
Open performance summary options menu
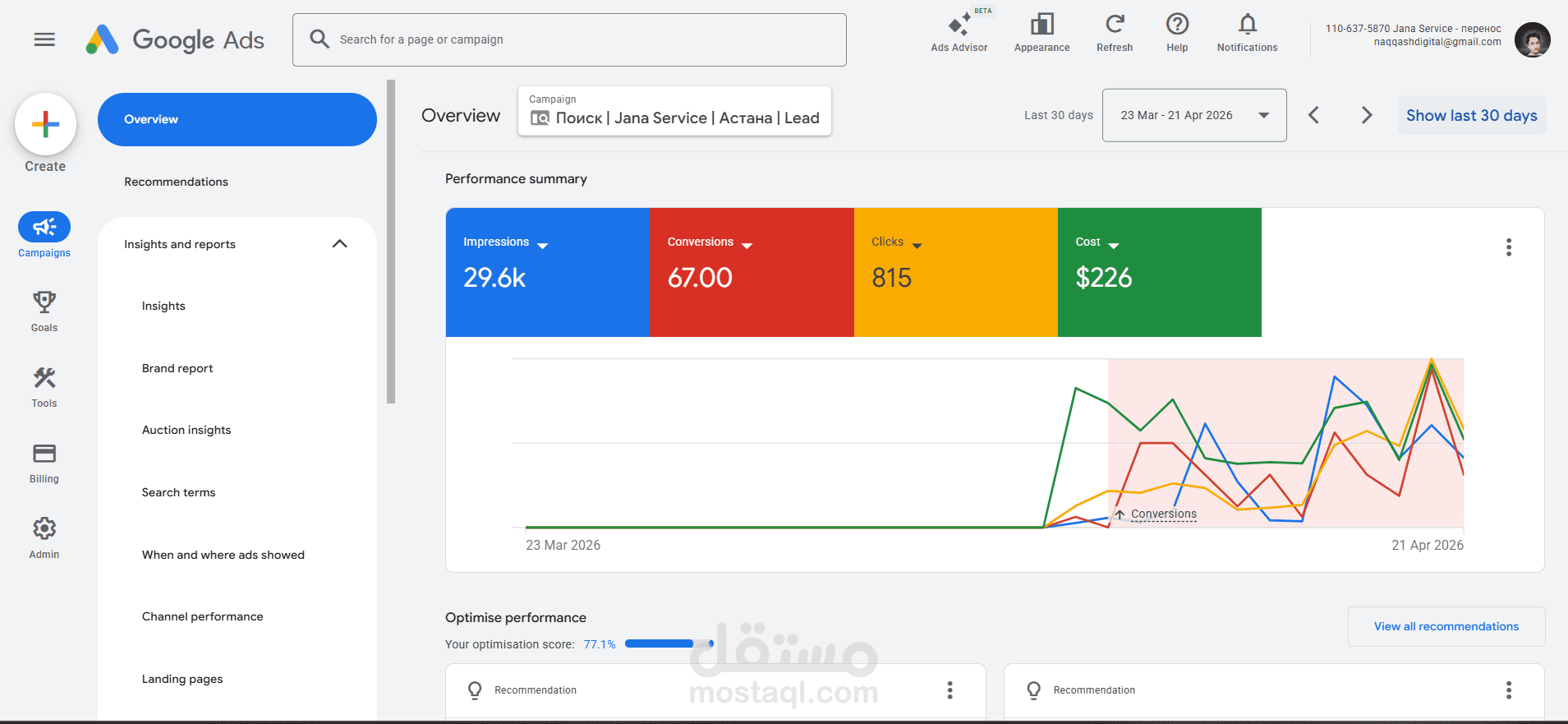(1508, 247)
